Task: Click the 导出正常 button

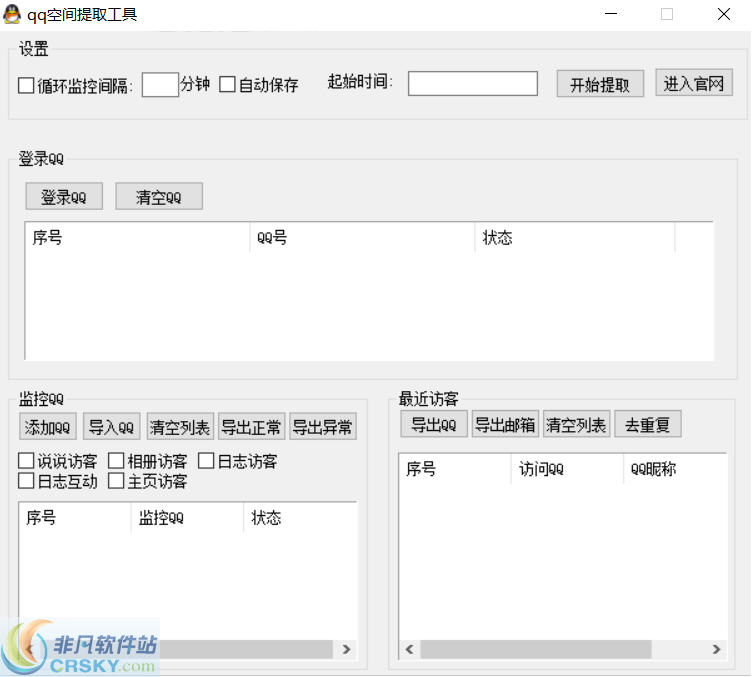Action: pos(251,426)
